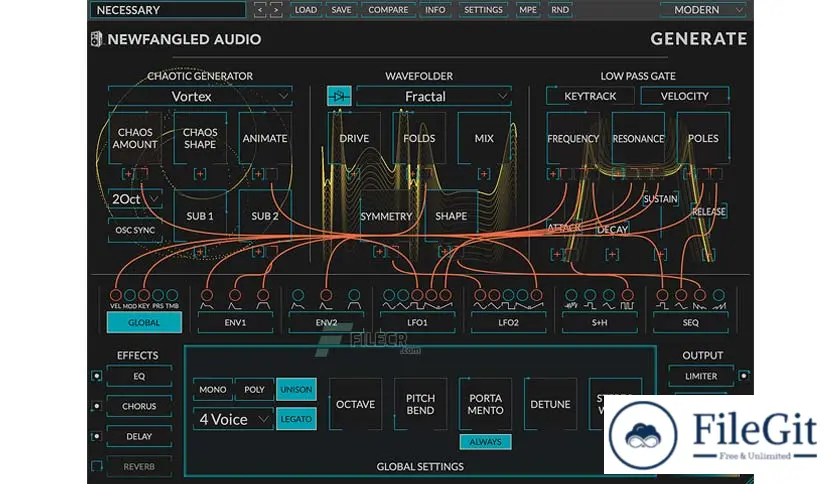836x484 pixels.
Task: Open the MODERN theme dropdown
Action: (x=702, y=10)
